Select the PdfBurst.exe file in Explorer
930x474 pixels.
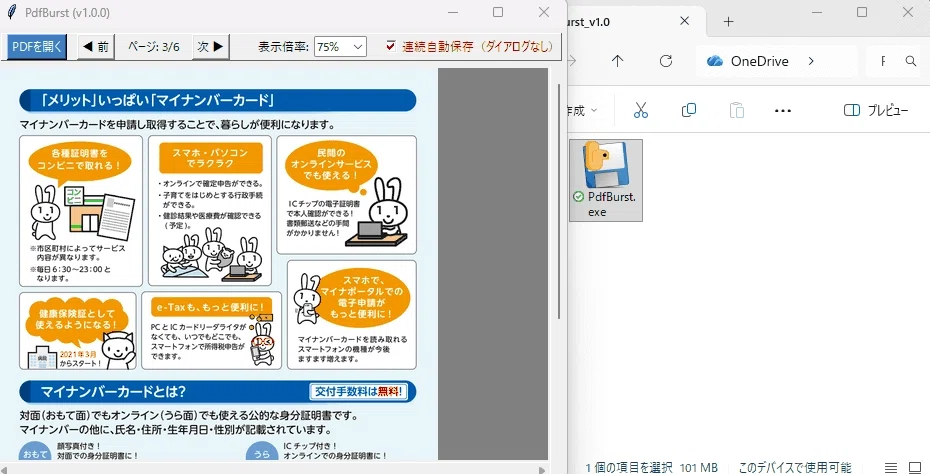pyautogui.click(x=606, y=180)
